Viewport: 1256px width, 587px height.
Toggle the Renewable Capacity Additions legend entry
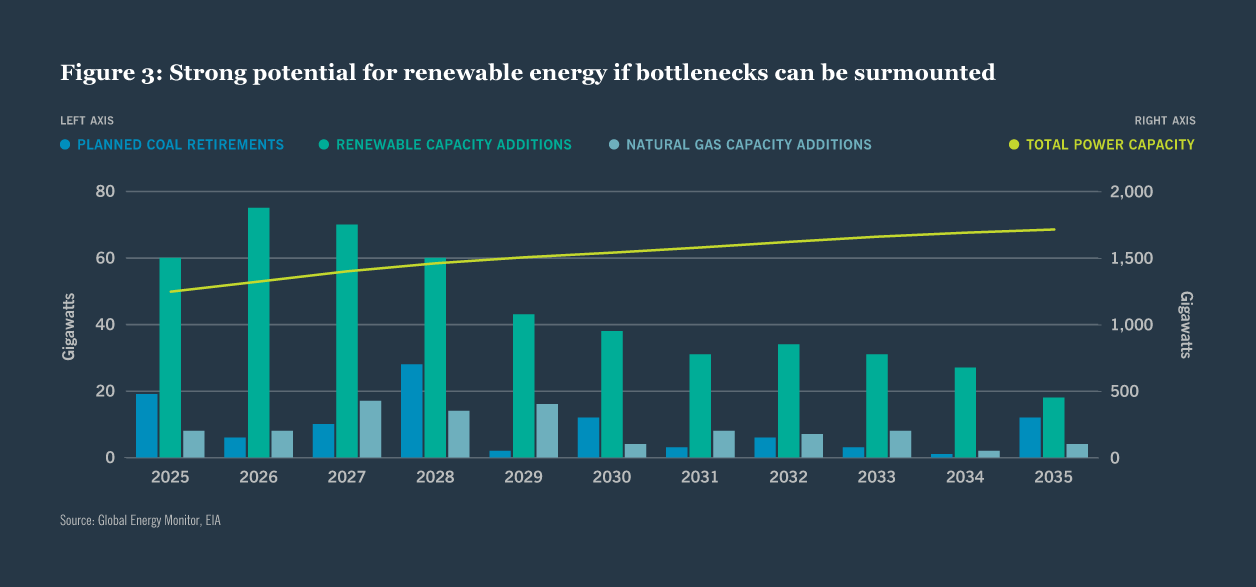pyautogui.click(x=454, y=144)
